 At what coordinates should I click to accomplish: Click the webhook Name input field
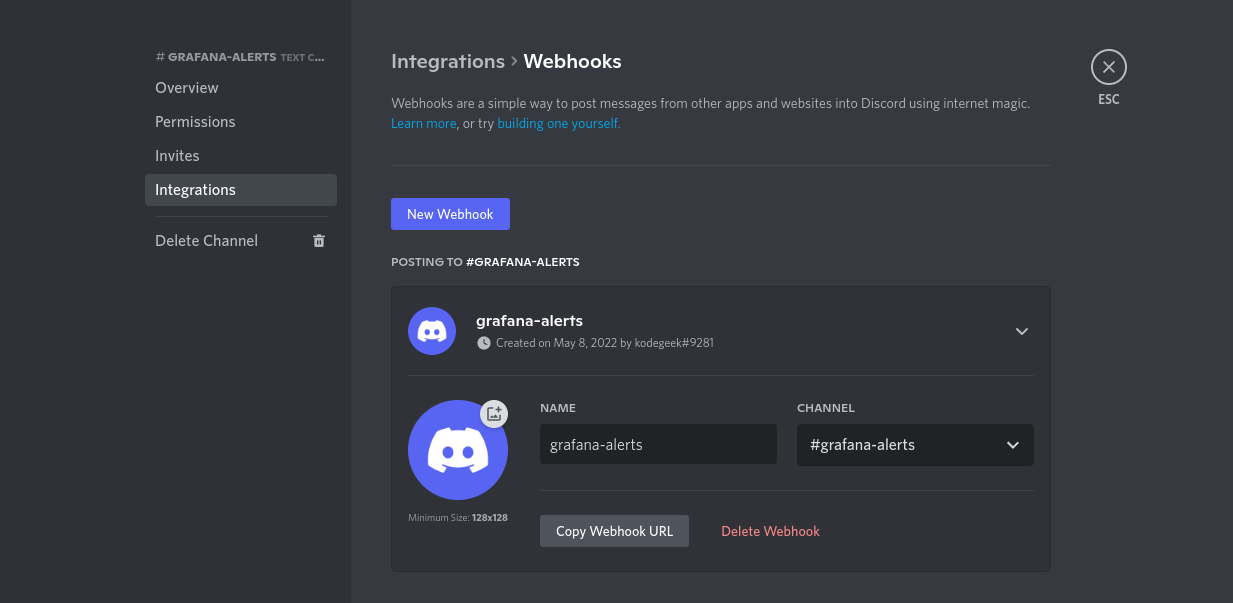coord(658,445)
